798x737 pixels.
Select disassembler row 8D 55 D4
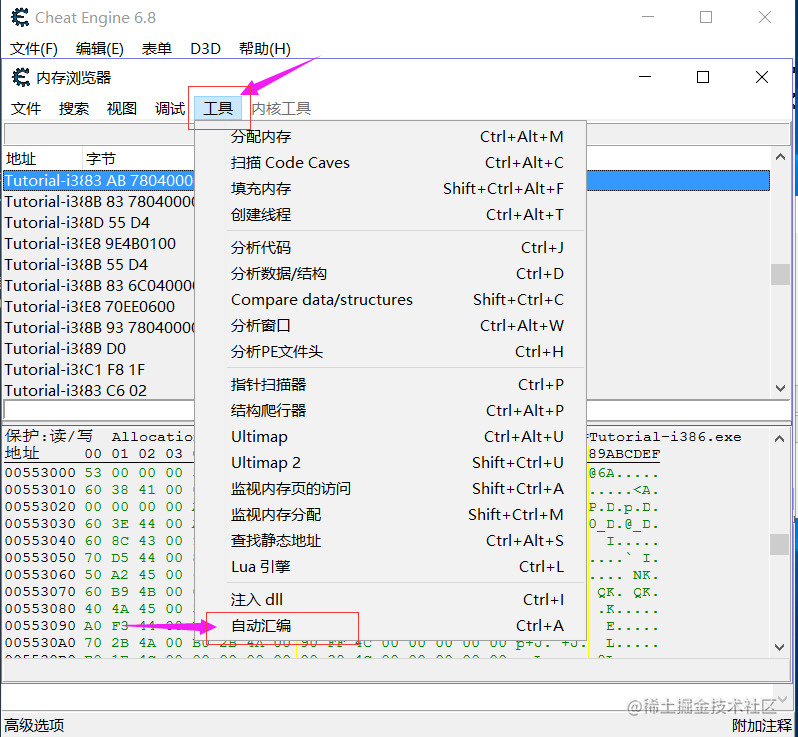(99, 222)
